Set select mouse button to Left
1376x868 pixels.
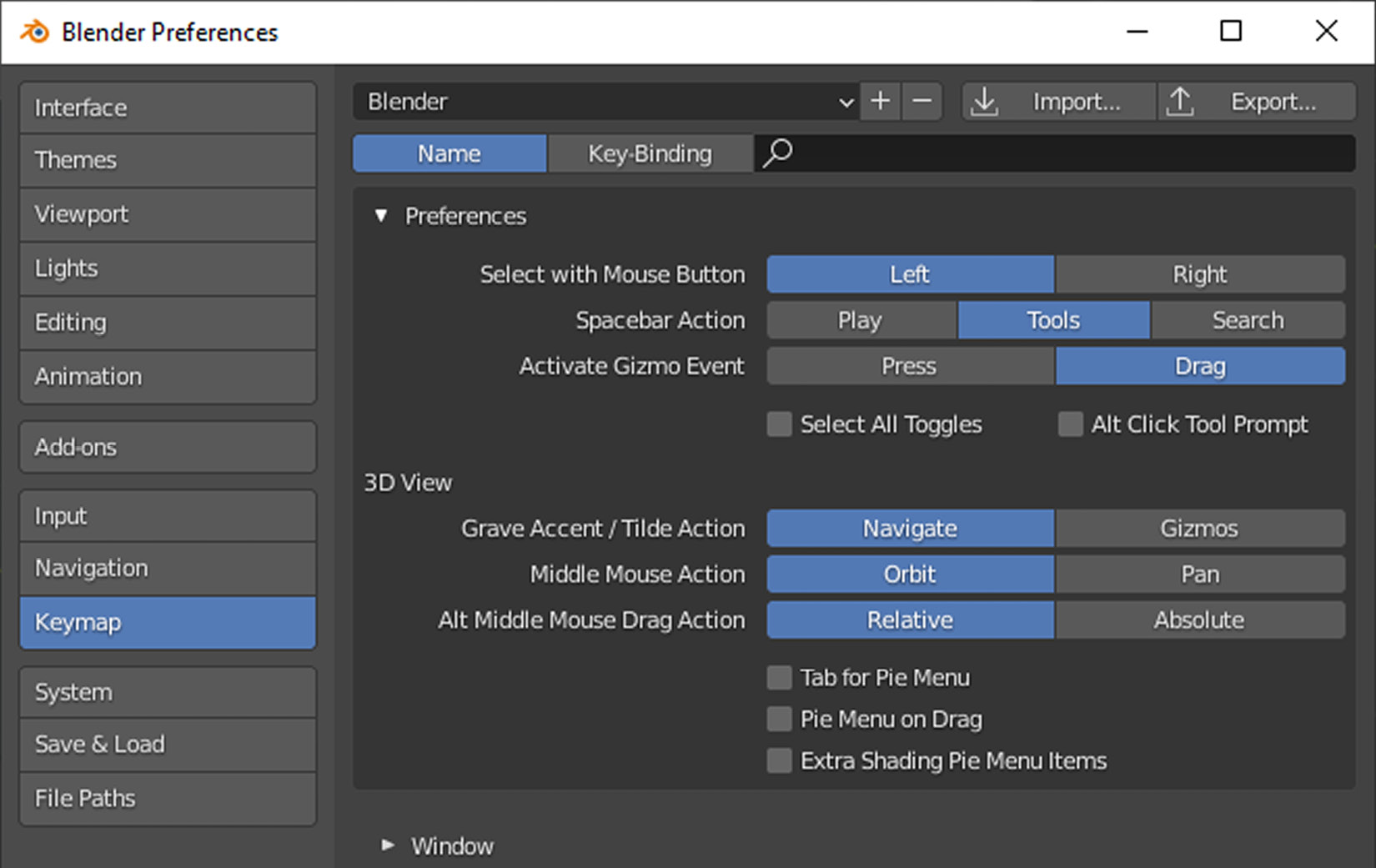910,274
